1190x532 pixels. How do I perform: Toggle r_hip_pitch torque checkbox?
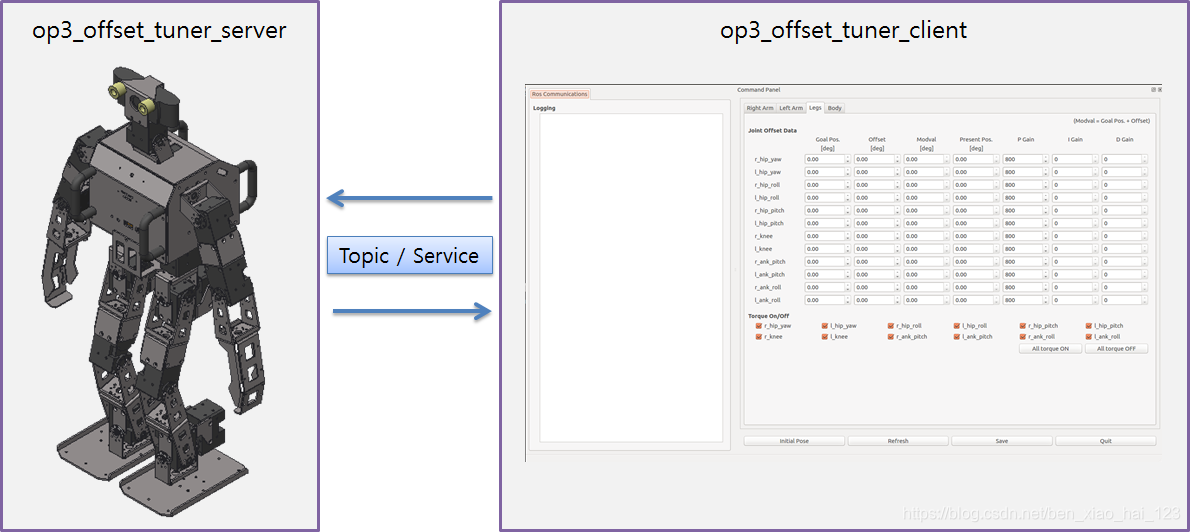(1023, 326)
